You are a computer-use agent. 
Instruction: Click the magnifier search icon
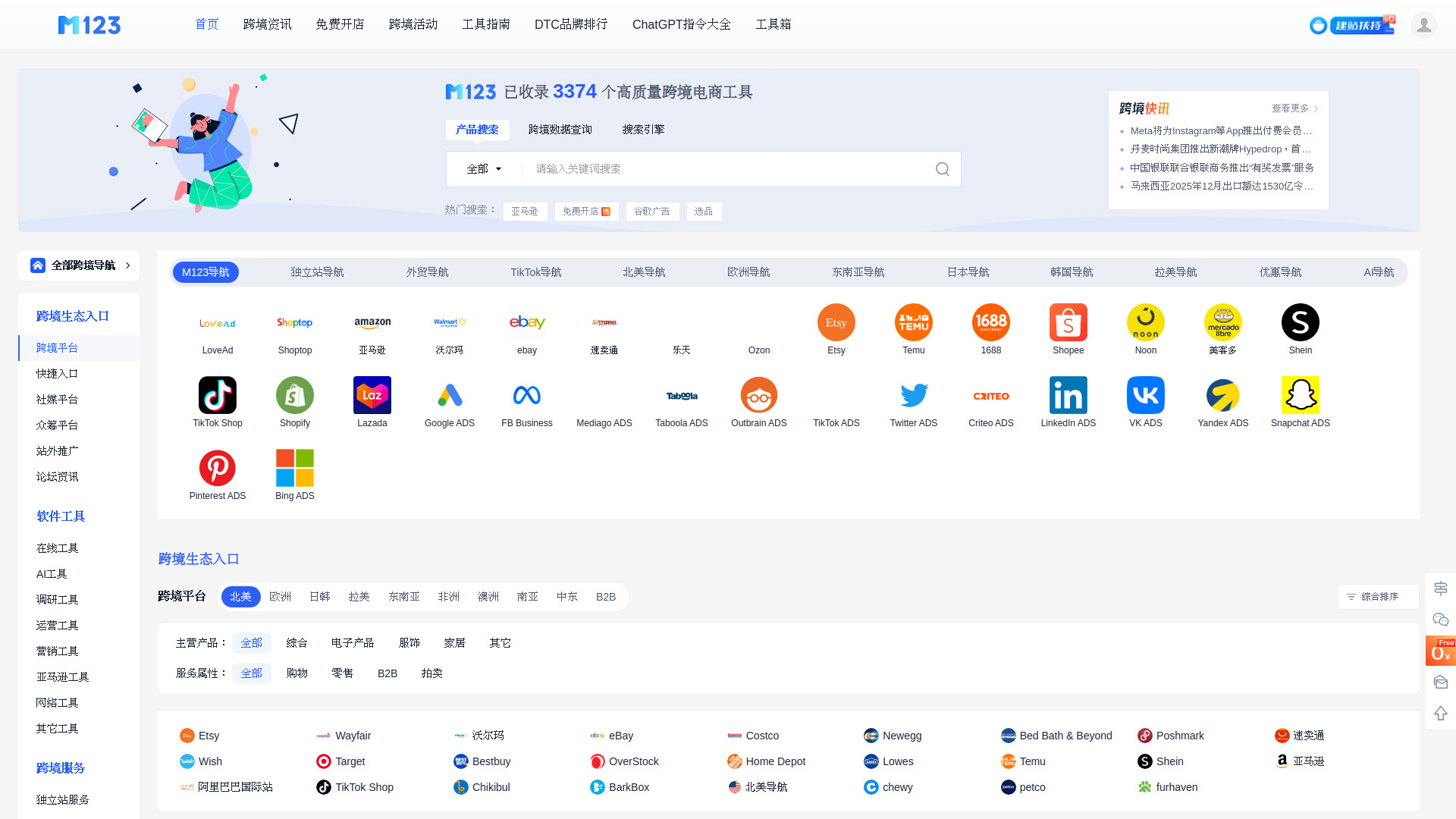[942, 169]
